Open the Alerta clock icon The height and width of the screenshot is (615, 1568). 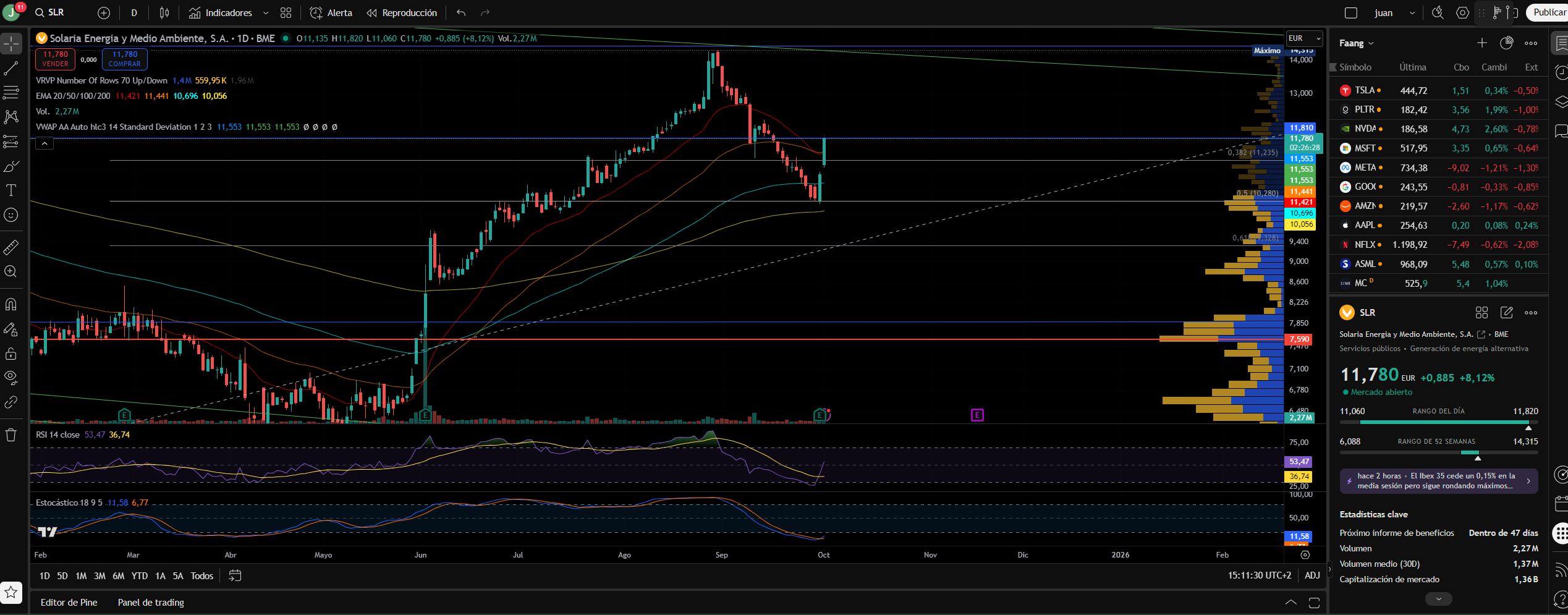(x=316, y=12)
